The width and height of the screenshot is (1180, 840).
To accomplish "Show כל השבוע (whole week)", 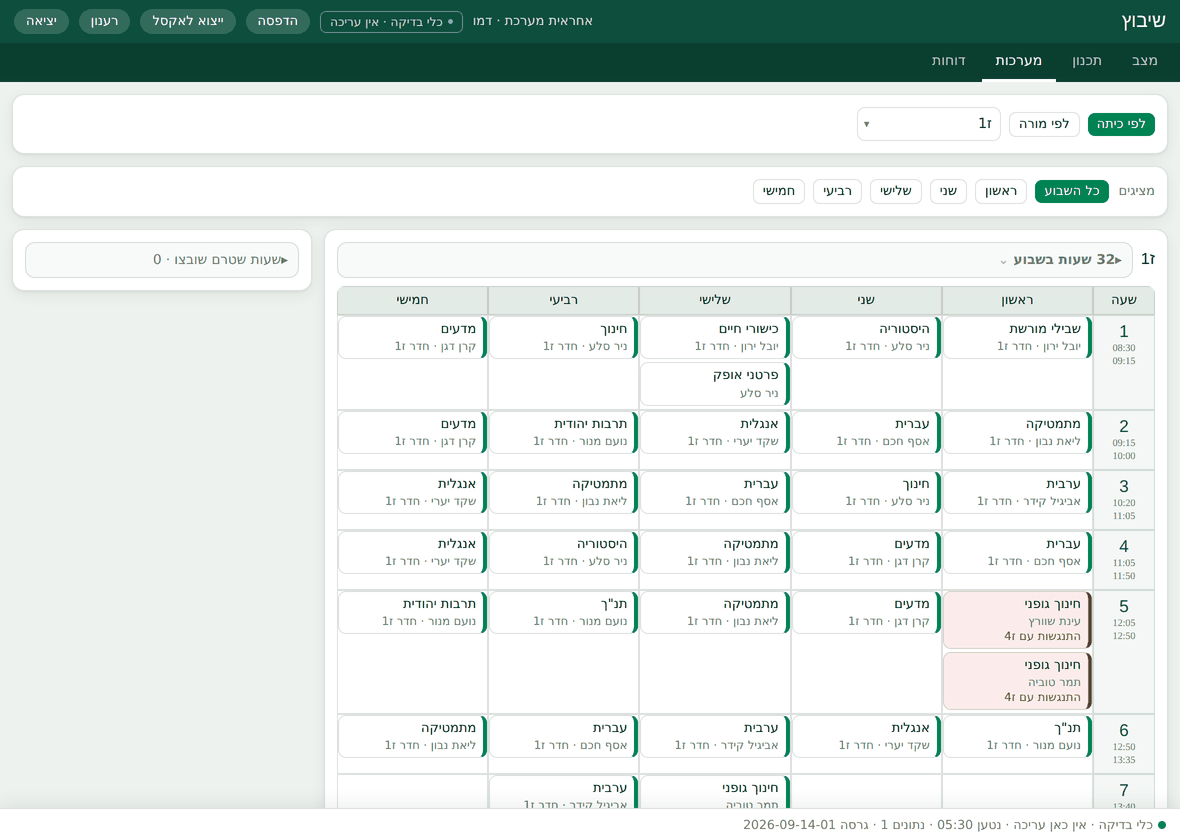I will pos(1072,191).
